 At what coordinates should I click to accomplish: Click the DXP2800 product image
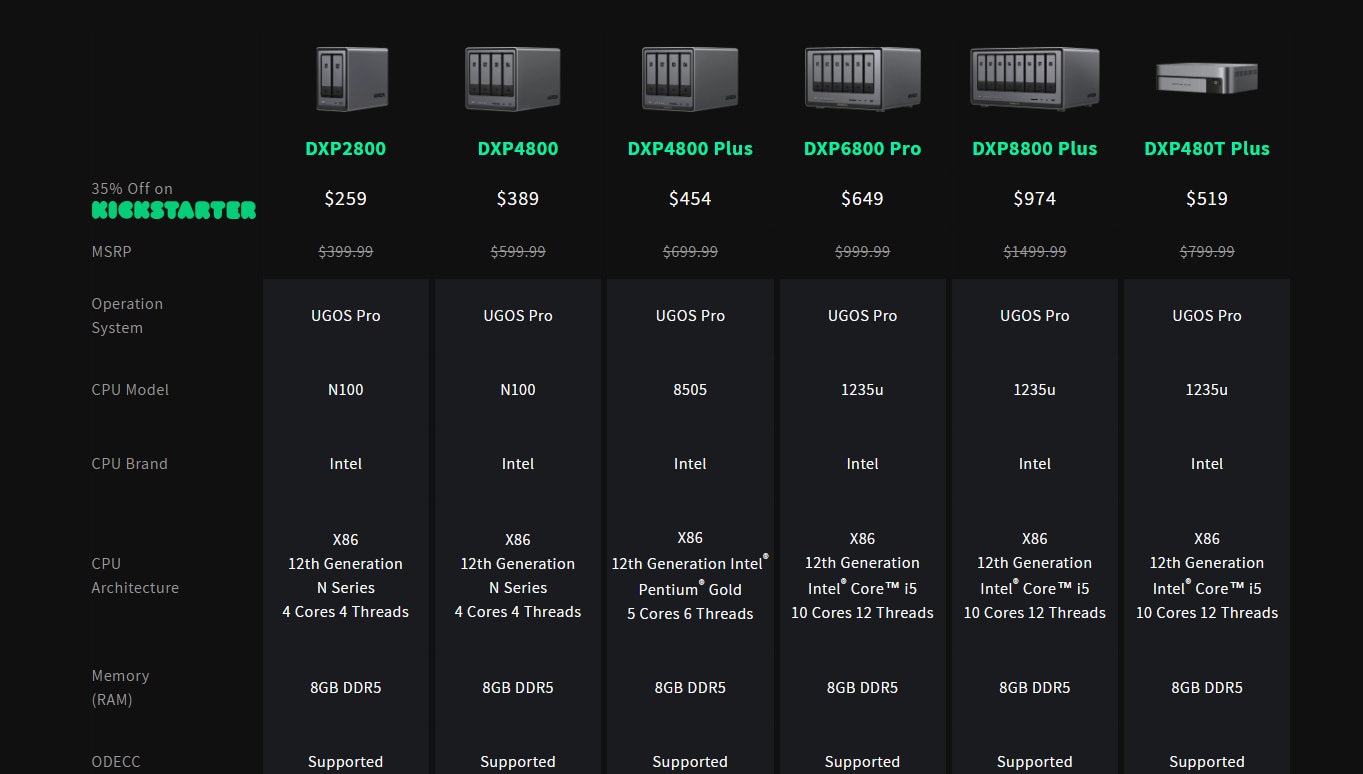352,79
